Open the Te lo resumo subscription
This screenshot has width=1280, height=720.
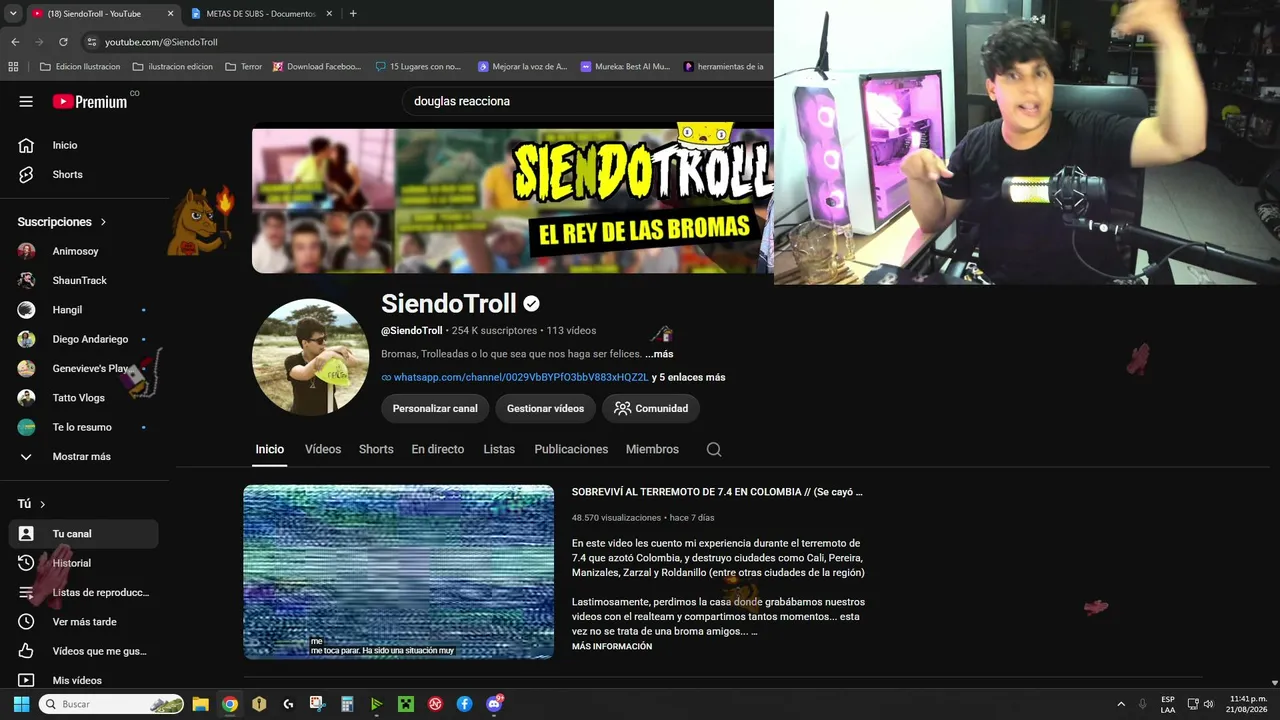[84, 427]
